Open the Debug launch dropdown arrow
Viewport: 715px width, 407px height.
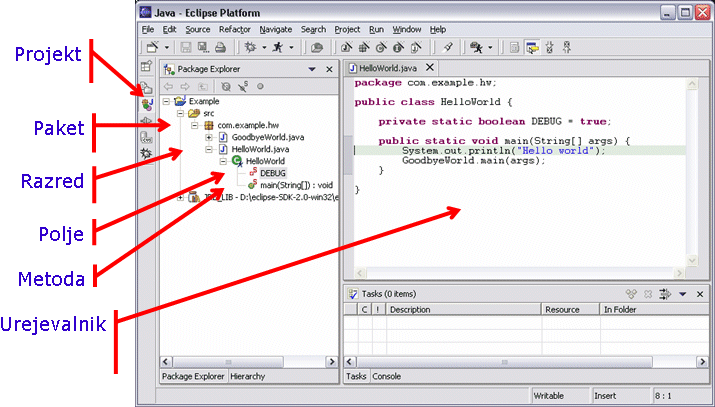tap(264, 47)
